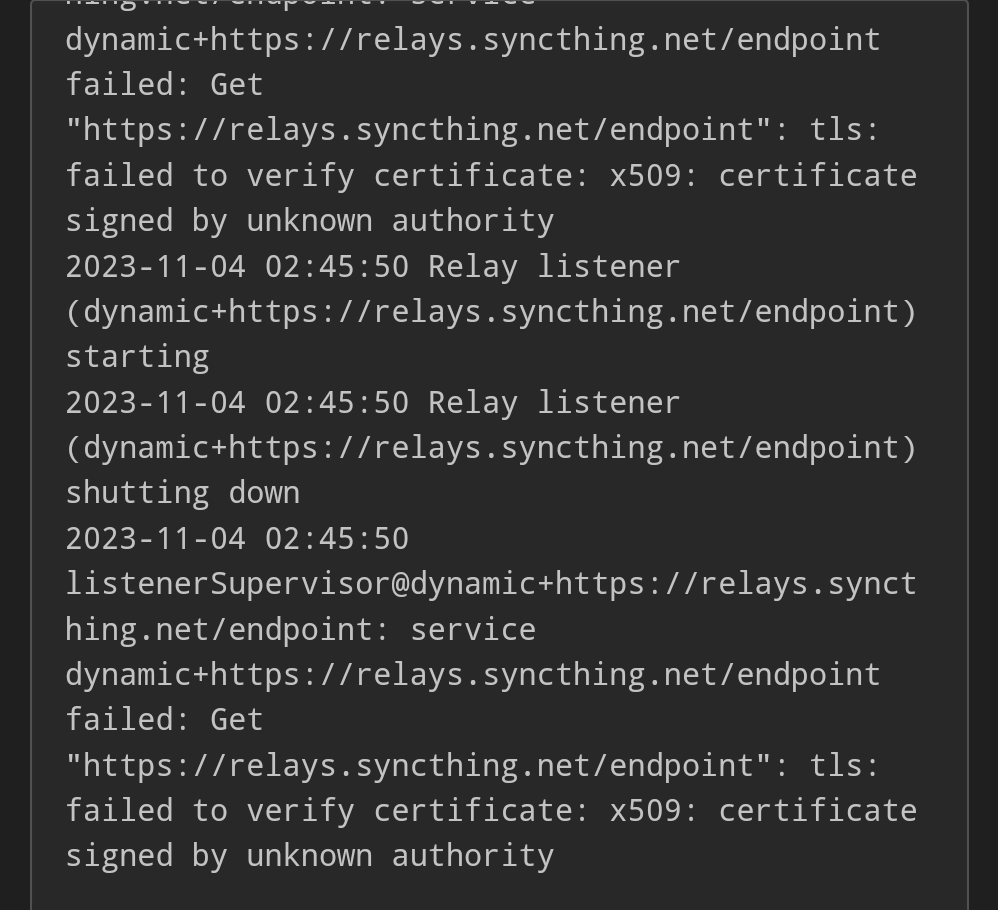Click the "shutting down" log line
The width and height of the screenshot is (998, 910).
[x=182, y=493]
